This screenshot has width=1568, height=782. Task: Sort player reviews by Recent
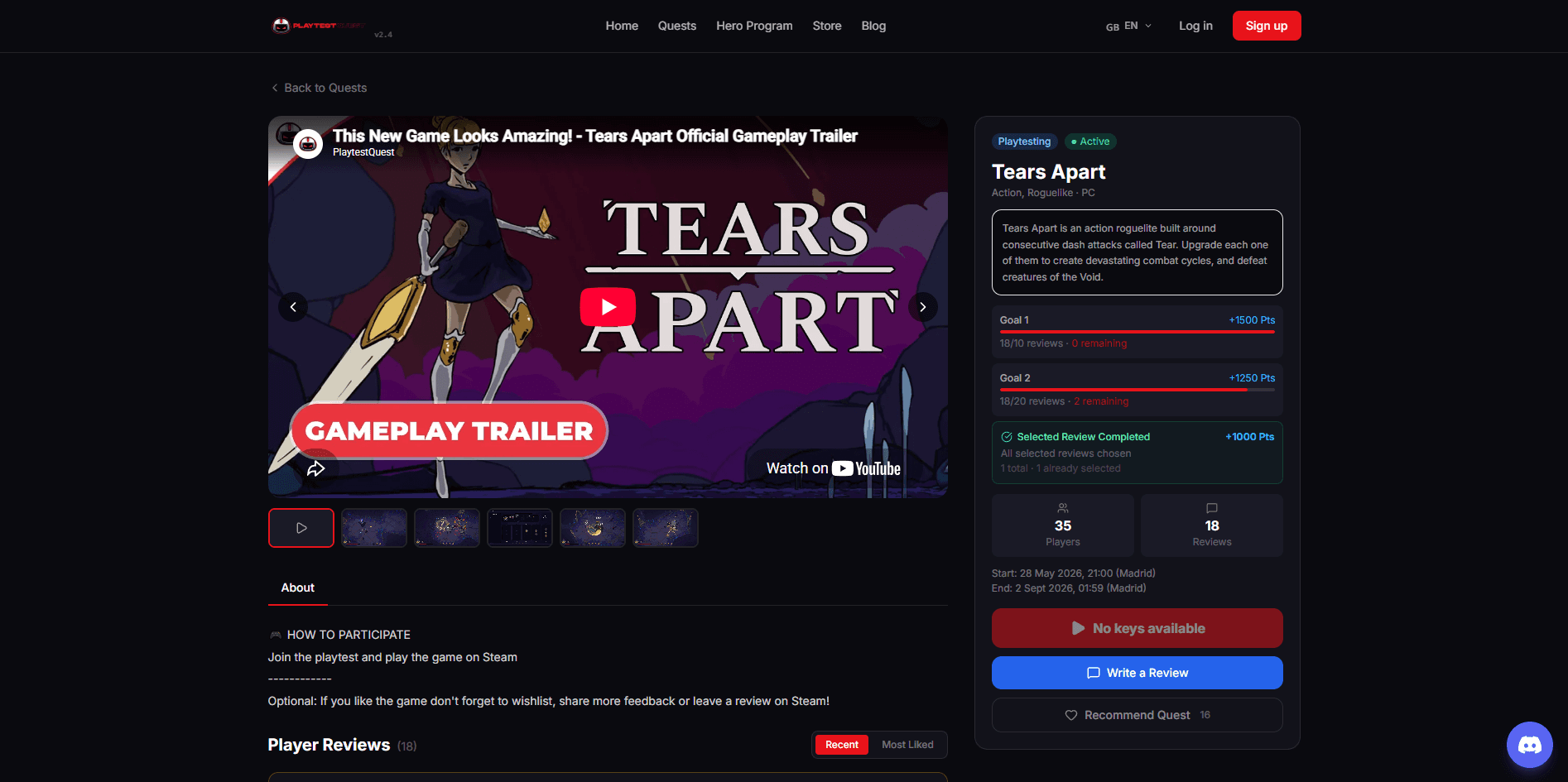click(842, 745)
